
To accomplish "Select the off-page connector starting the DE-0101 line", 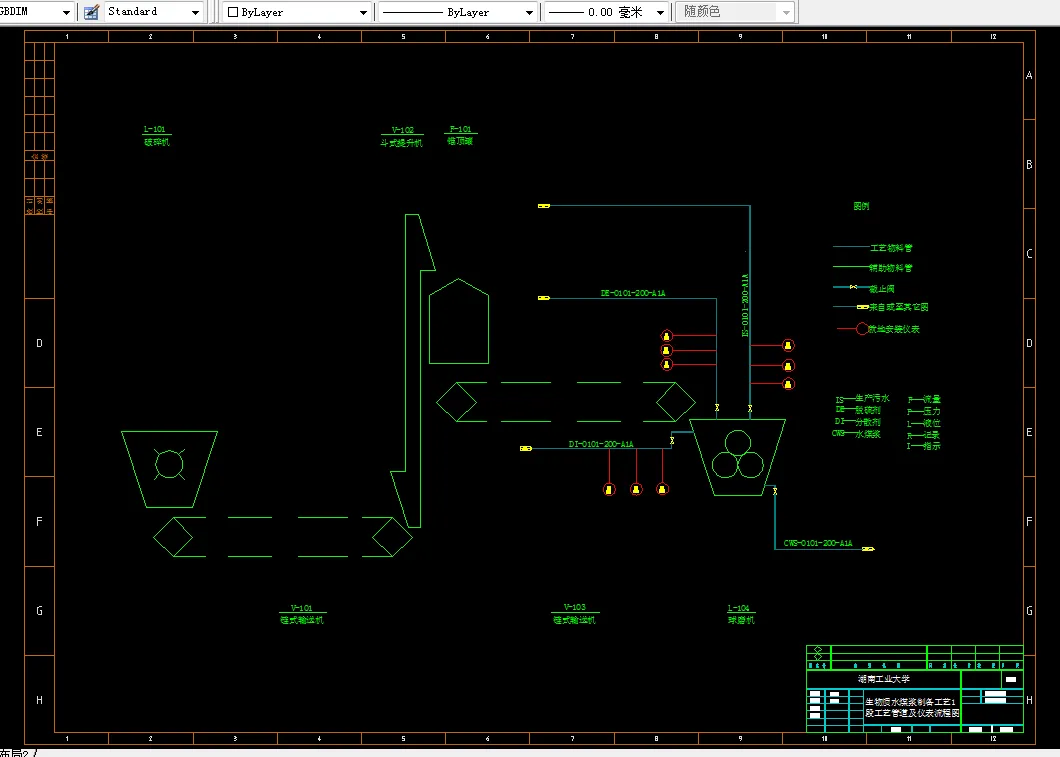I will point(544,297).
